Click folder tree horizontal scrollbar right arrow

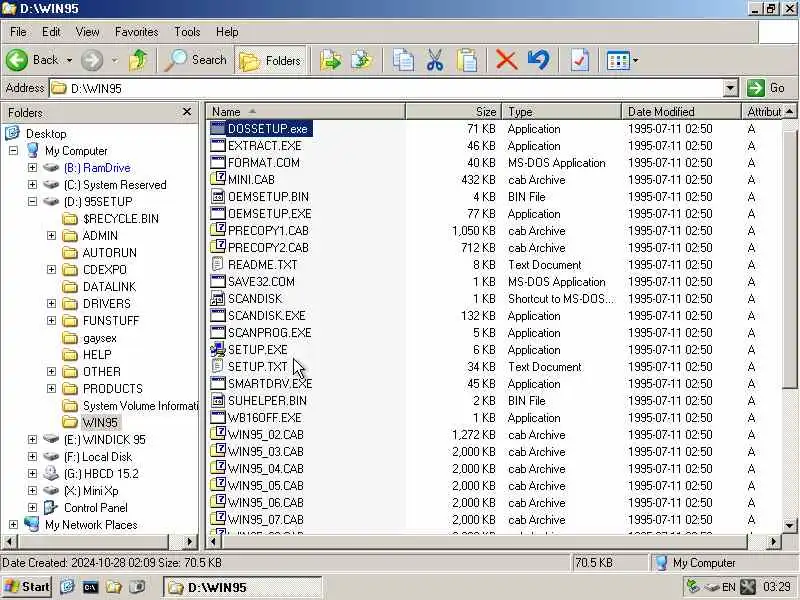point(189,541)
